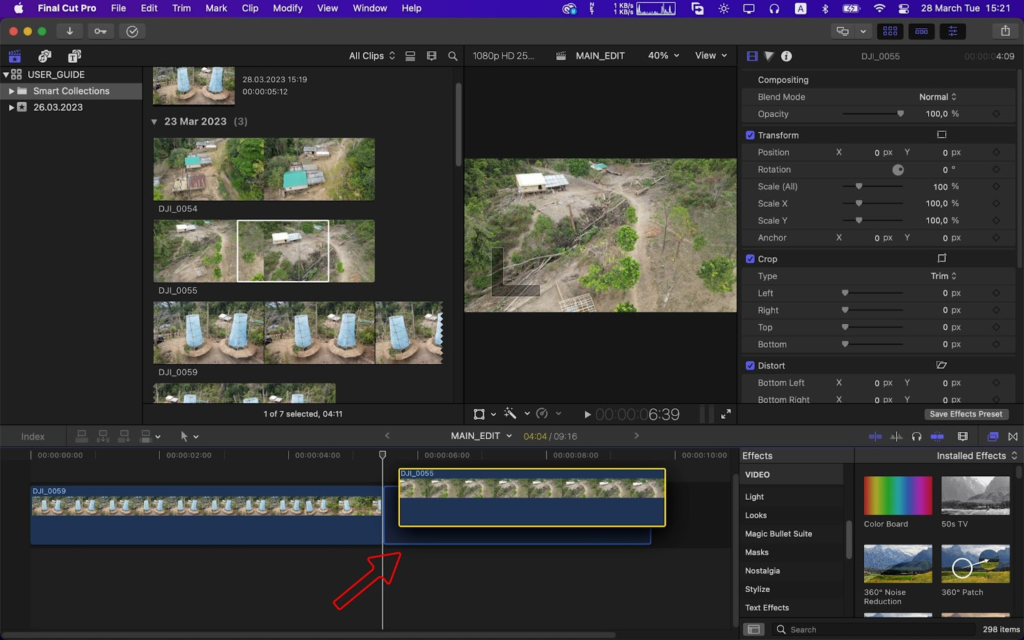Open the Clip menu

coord(250,8)
